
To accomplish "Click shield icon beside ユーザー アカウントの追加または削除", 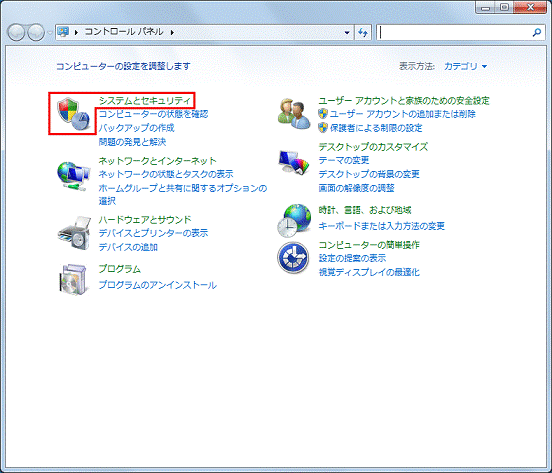I will pos(322,114).
